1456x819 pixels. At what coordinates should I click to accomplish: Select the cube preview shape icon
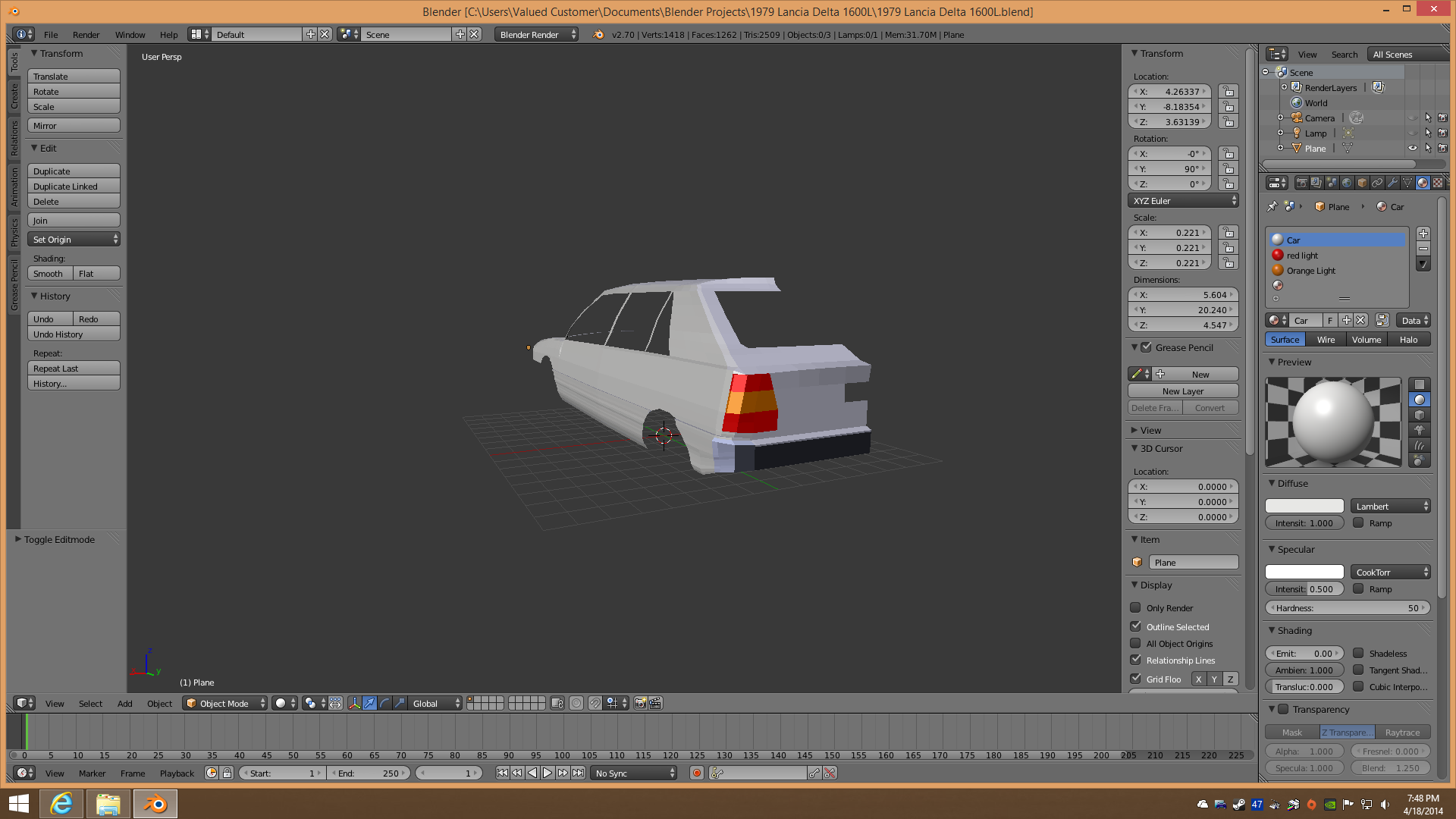pos(1419,415)
